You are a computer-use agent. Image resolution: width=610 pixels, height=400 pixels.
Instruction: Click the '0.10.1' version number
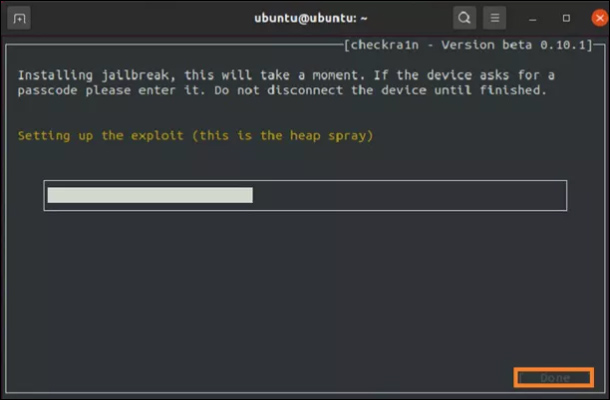[571, 46]
